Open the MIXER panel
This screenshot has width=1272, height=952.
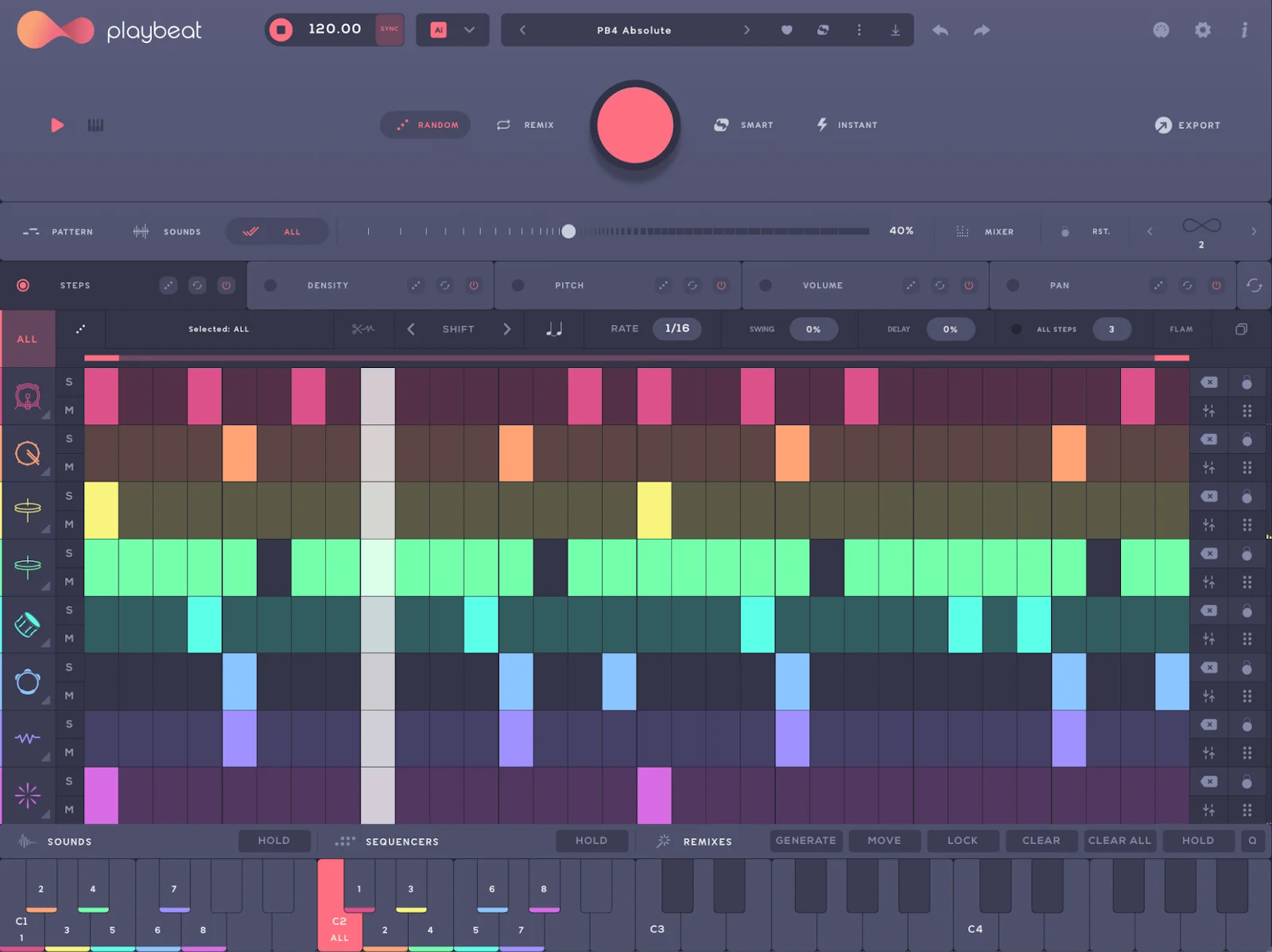(x=984, y=232)
